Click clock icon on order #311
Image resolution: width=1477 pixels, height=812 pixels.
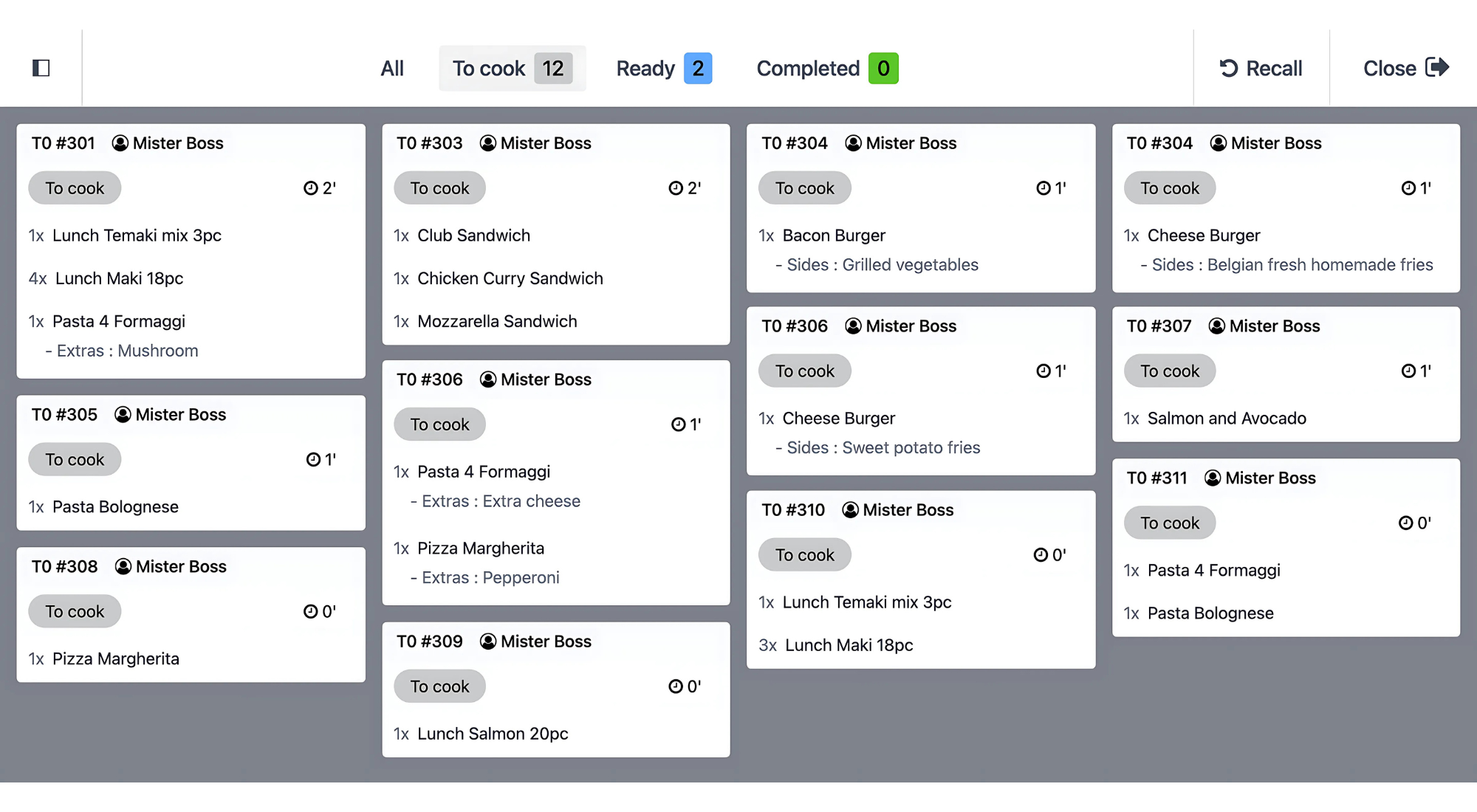1405,523
